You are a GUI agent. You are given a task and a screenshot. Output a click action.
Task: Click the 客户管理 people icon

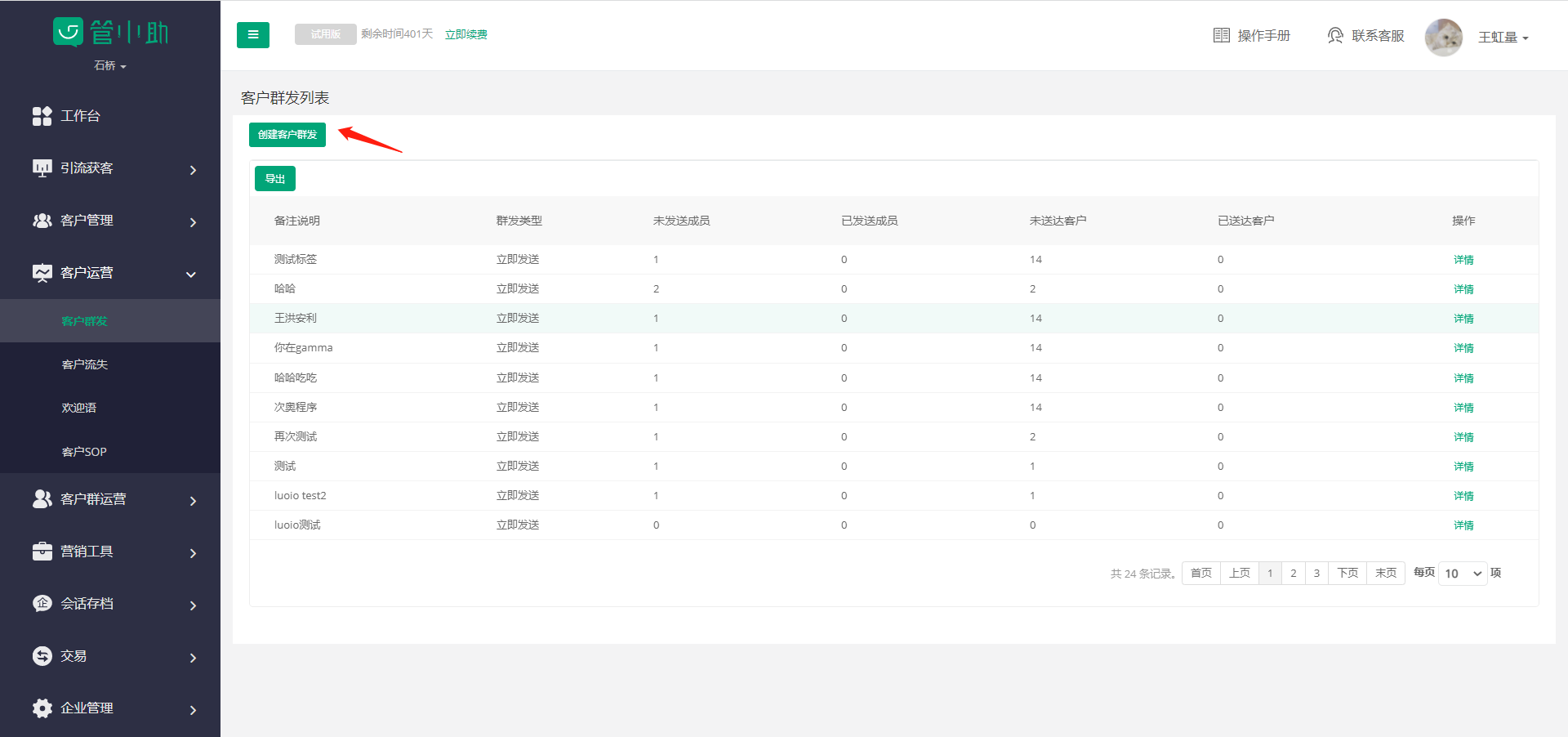(42, 221)
